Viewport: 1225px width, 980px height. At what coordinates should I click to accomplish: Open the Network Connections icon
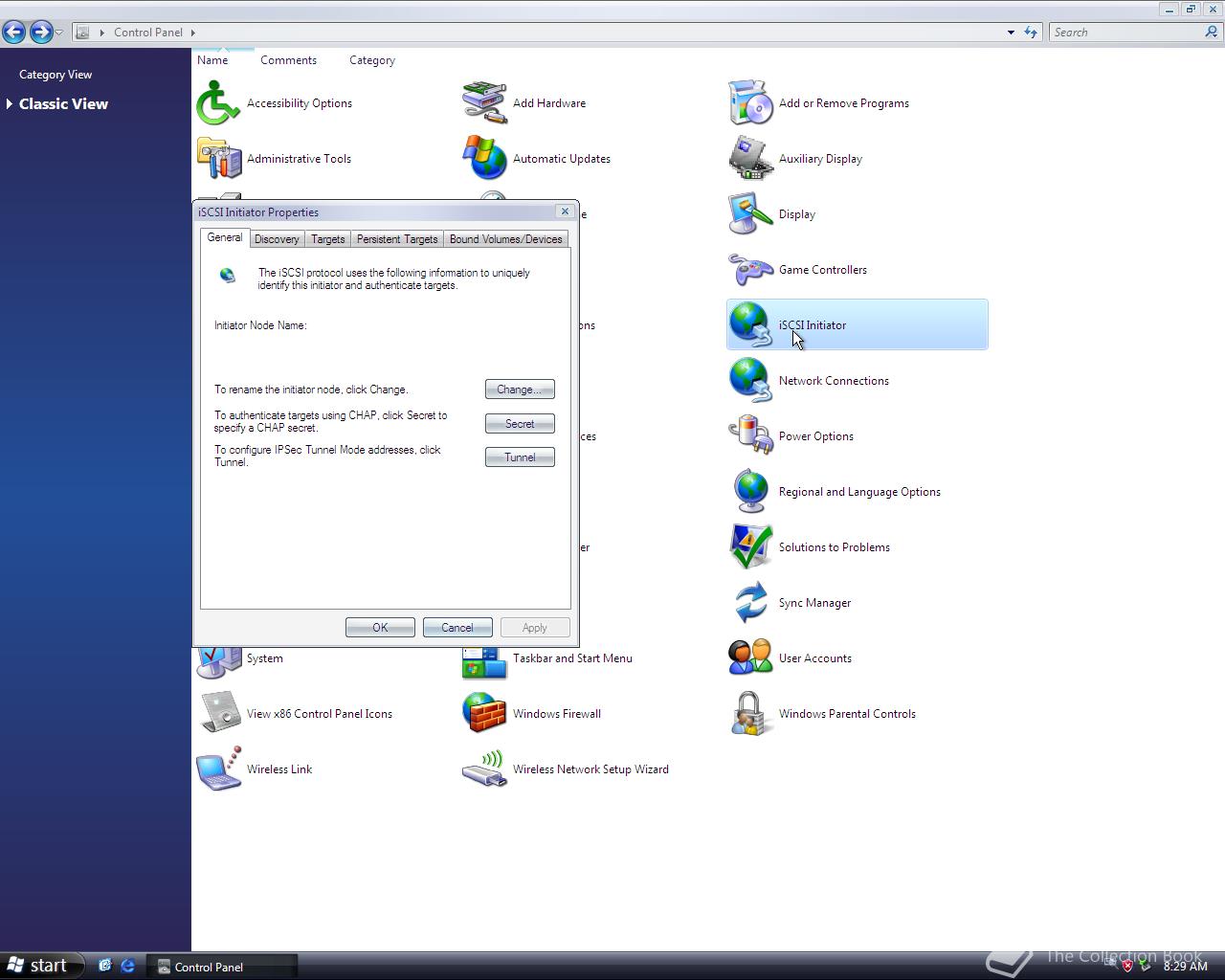point(750,381)
